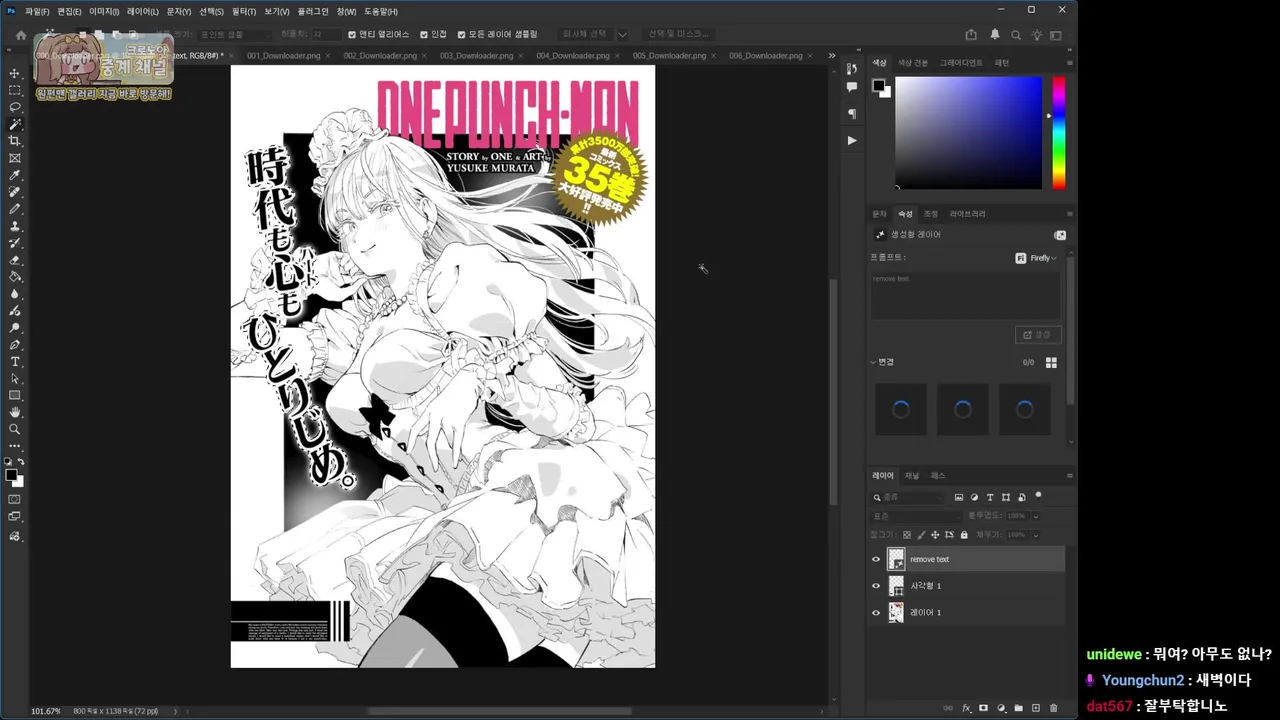
Task: Select the Horizontal Type tool
Action: point(15,361)
